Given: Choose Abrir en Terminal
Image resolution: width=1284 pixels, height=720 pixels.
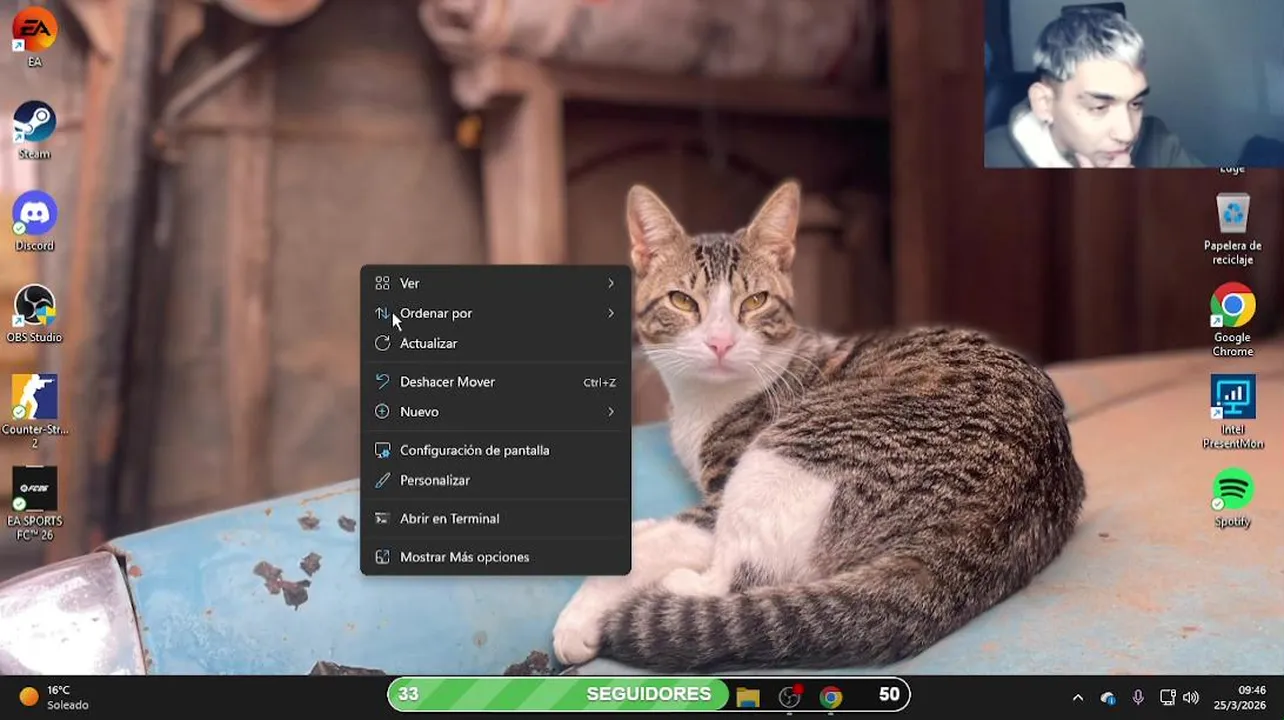Looking at the screenshot, I should [x=495, y=518].
